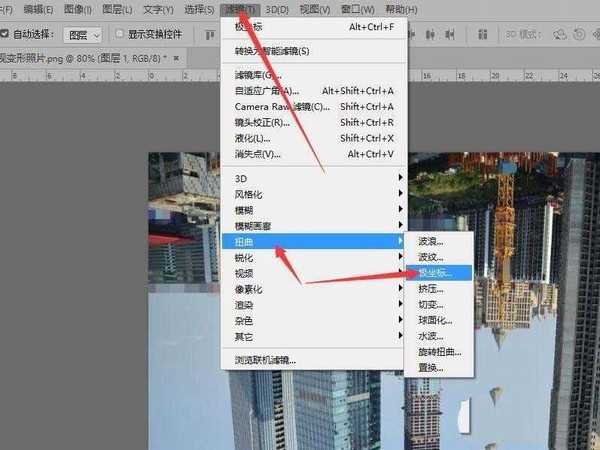Toggle the 显示变换控件 checkbox
600x450 pixels.
coord(121,34)
